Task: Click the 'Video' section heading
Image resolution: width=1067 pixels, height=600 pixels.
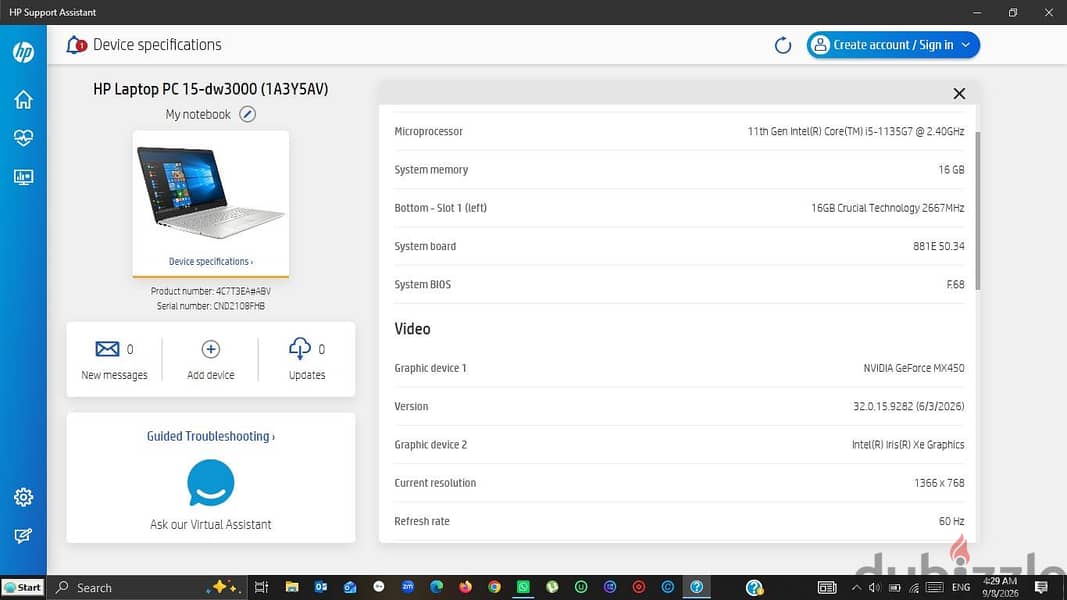Action: click(x=412, y=329)
